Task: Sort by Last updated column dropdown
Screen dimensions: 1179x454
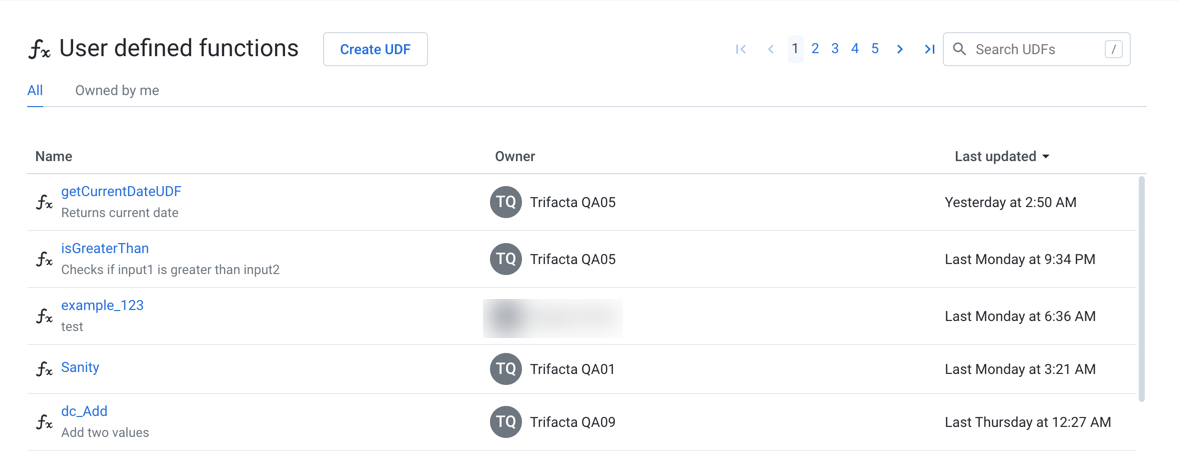Action: point(1002,156)
